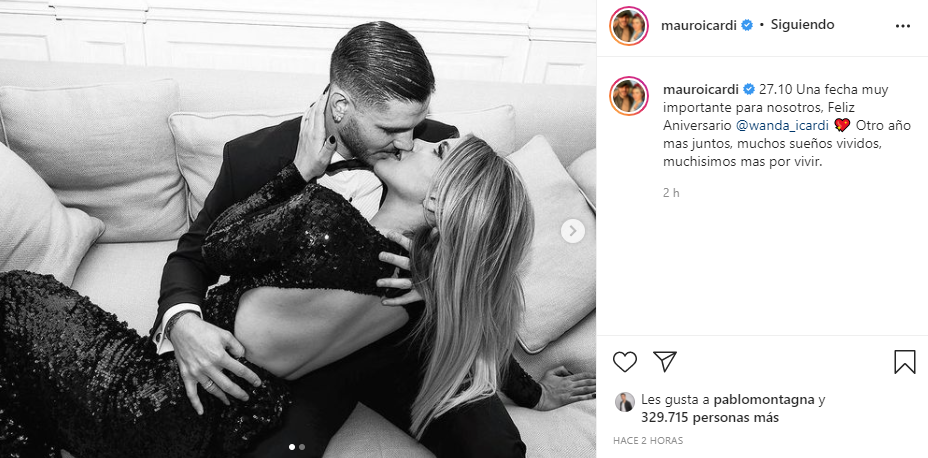The height and width of the screenshot is (458, 928).
Task: Click the profile avatar beside the caption
Action: (630, 94)
